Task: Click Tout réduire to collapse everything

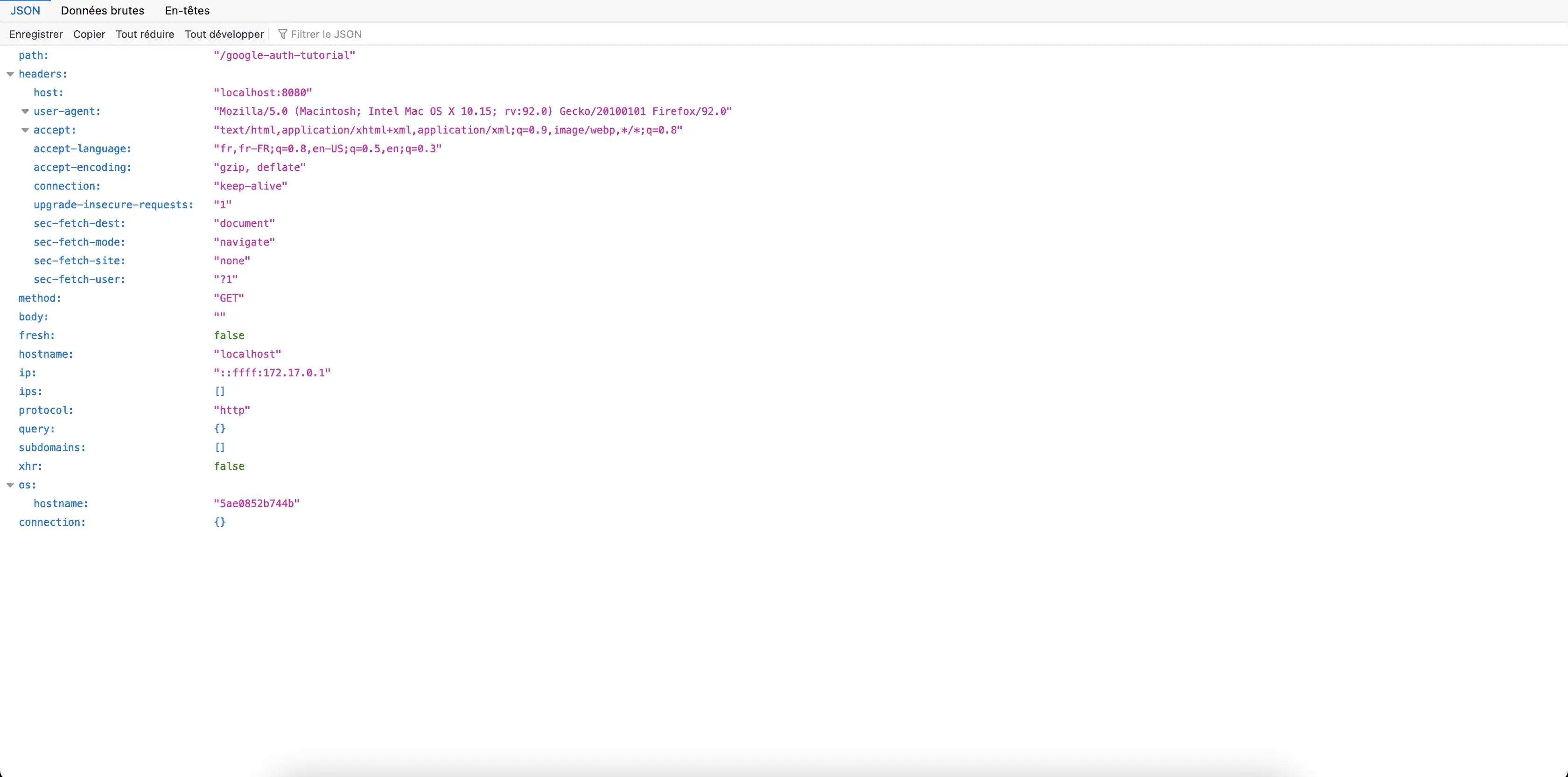Action: (x=145, y=34)
